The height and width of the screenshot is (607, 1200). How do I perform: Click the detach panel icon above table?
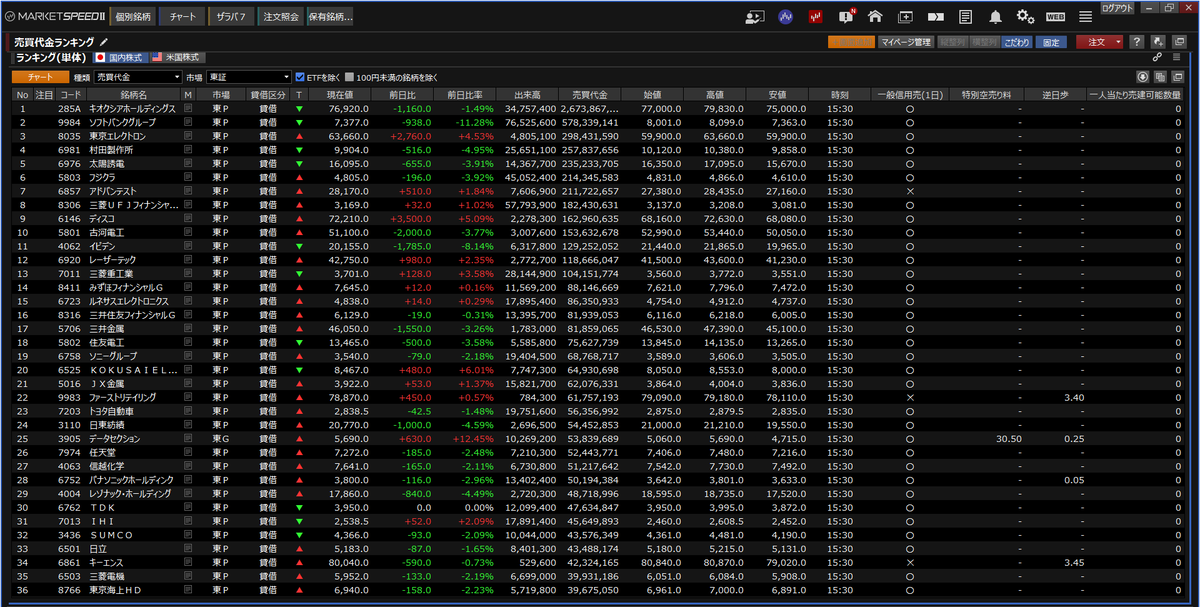tap(1177, 77)
